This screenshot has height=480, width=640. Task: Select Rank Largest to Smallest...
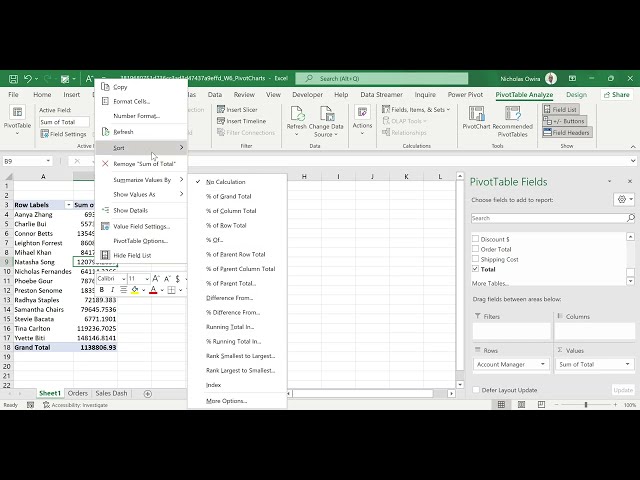[x=240, y=371]
